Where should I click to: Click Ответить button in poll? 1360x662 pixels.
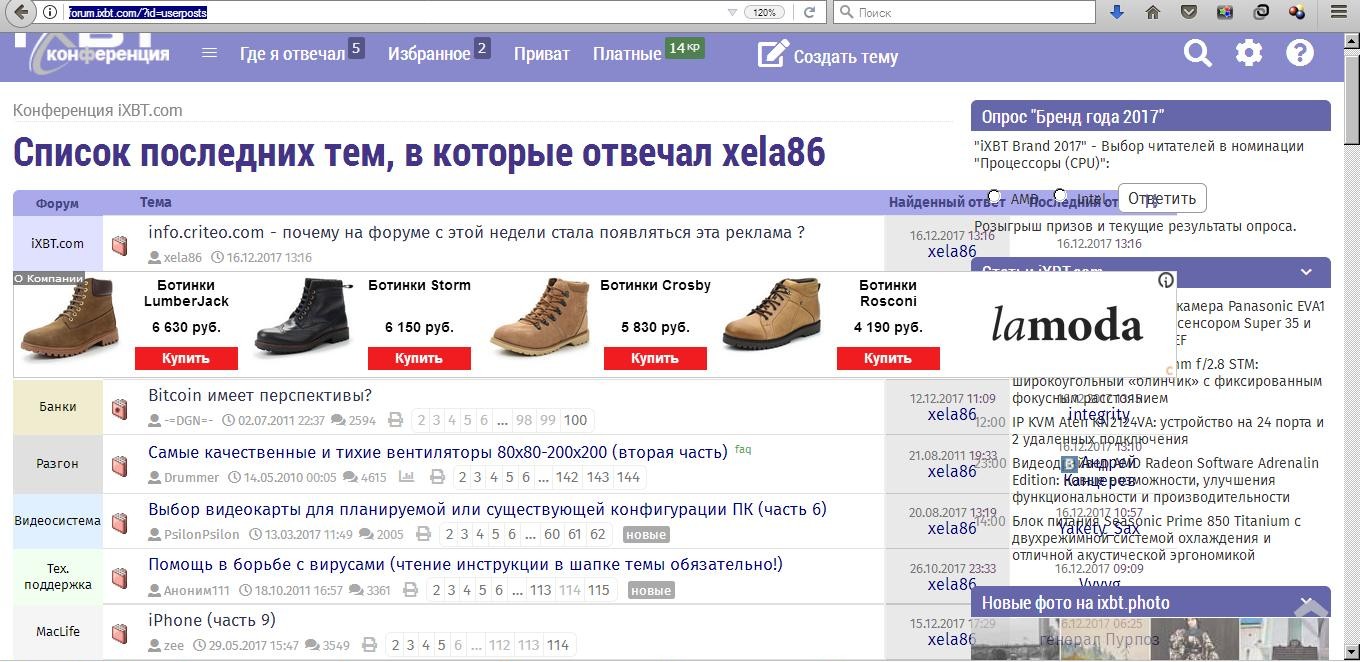pos(1162,198)
